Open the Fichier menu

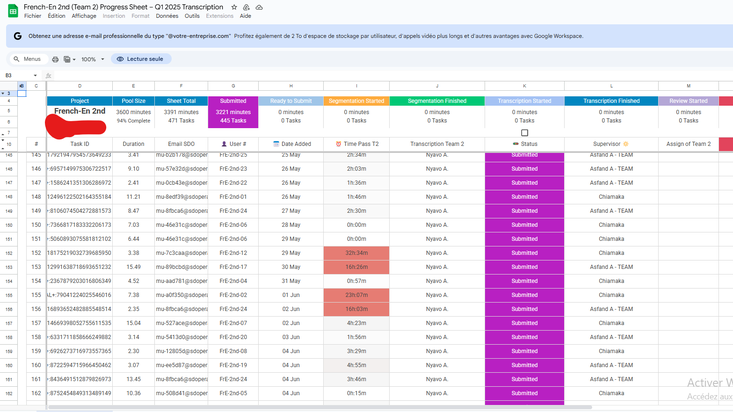tap(33, 16)
